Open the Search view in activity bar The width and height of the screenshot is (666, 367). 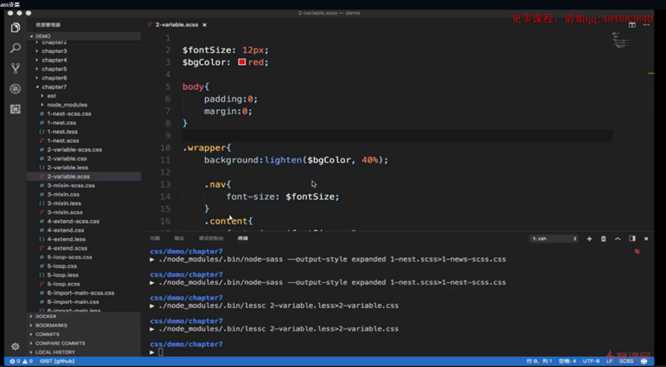pos(16,48)
